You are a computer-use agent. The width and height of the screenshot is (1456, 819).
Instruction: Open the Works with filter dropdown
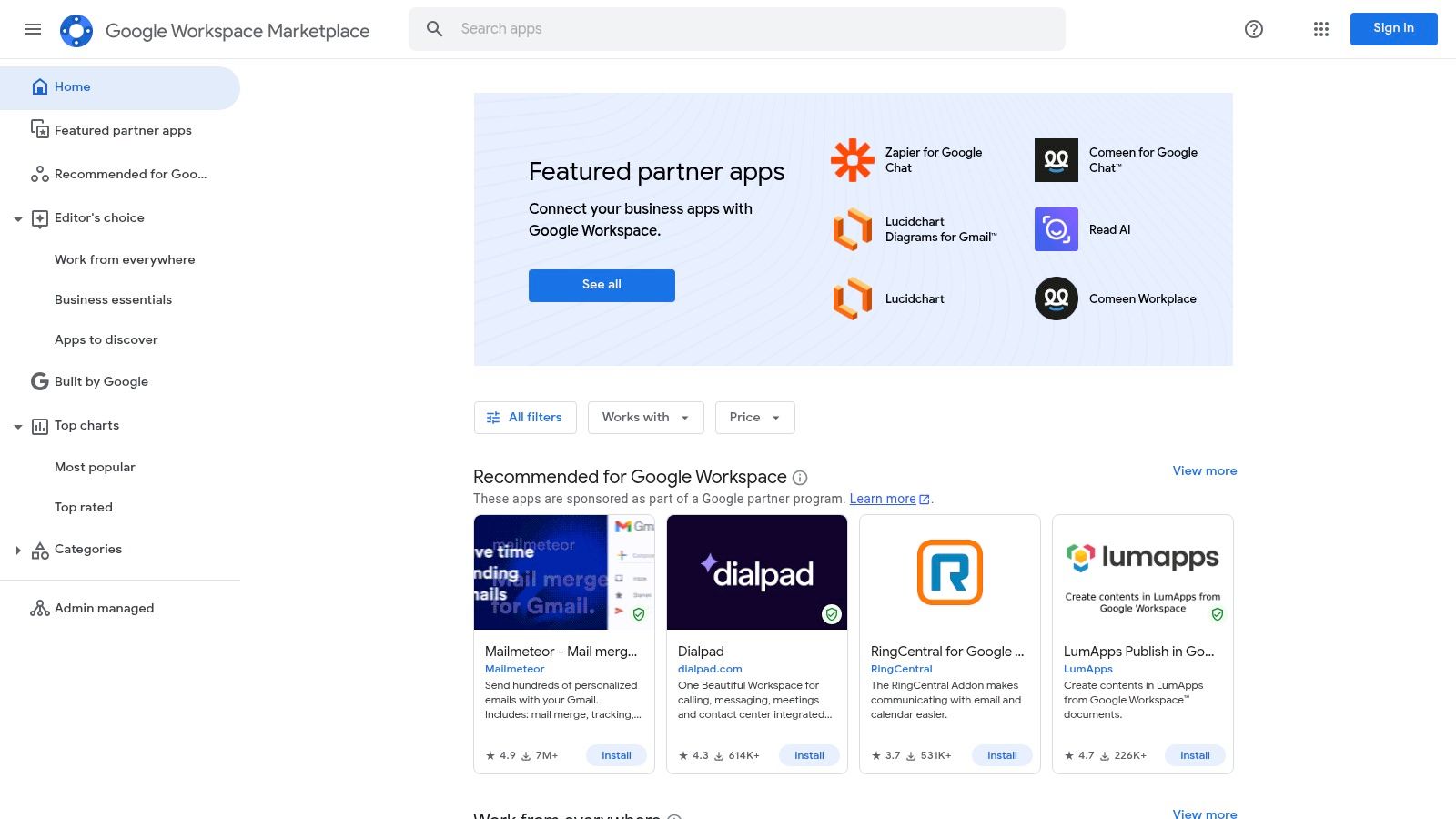(x=645, y=417)
